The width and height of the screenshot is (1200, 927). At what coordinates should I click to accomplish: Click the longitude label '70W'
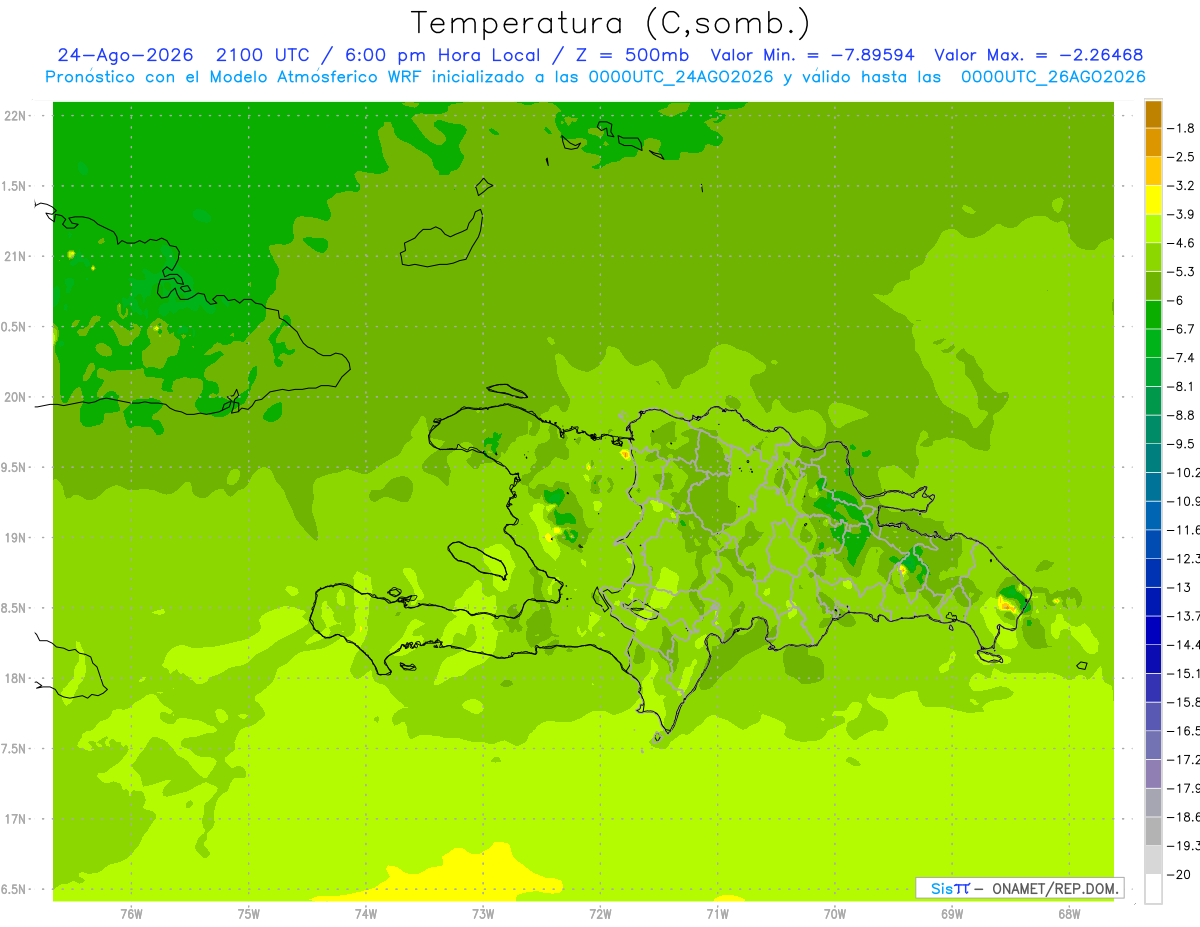click(835, 914)
